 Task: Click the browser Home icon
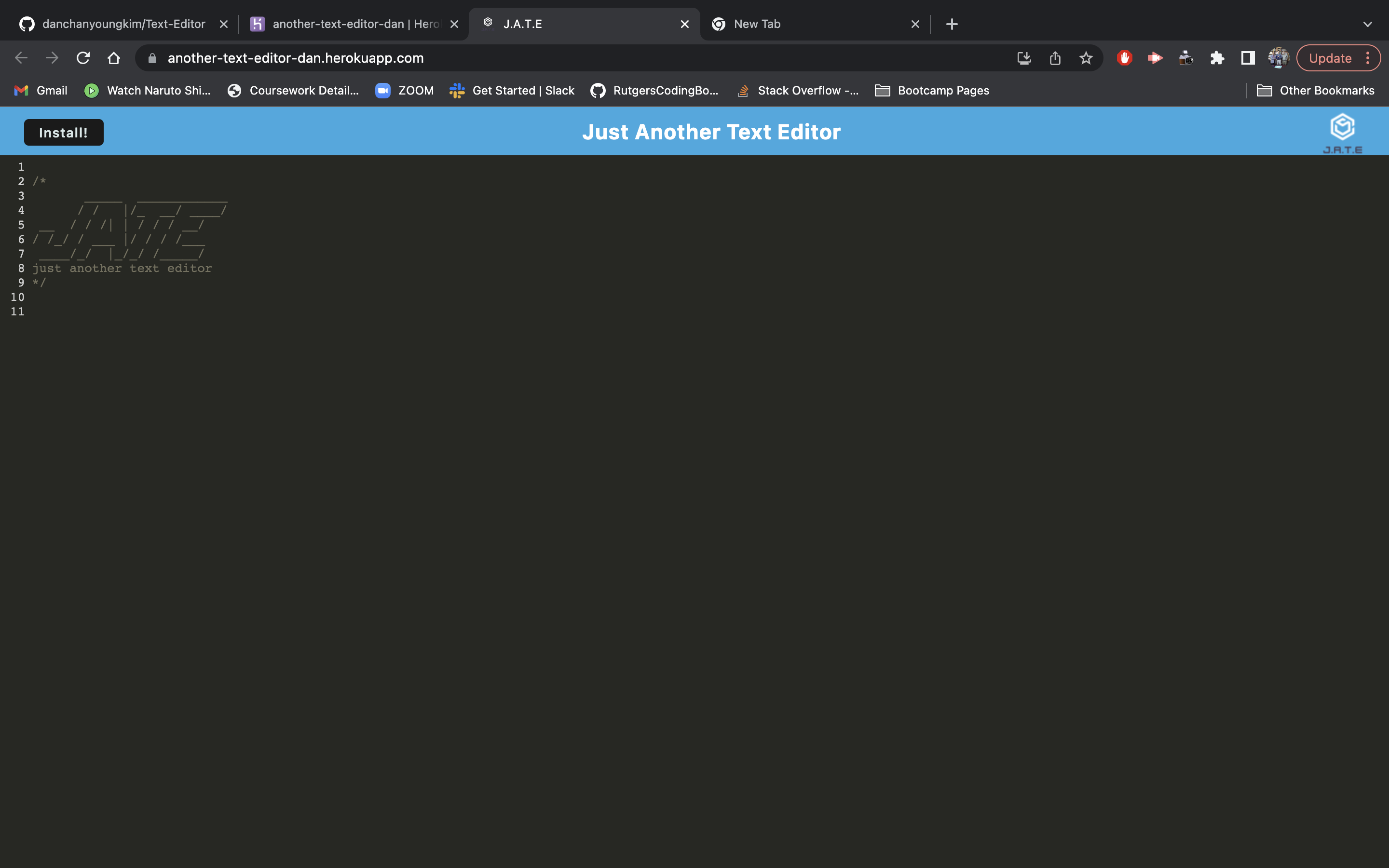pyautogui.click(x=114, y=58)
